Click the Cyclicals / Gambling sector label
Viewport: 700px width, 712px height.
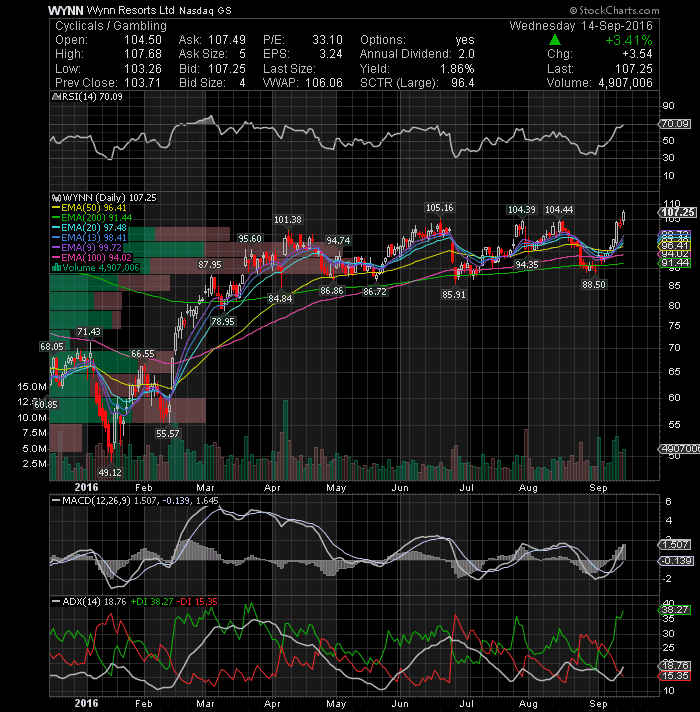(111, 26)
